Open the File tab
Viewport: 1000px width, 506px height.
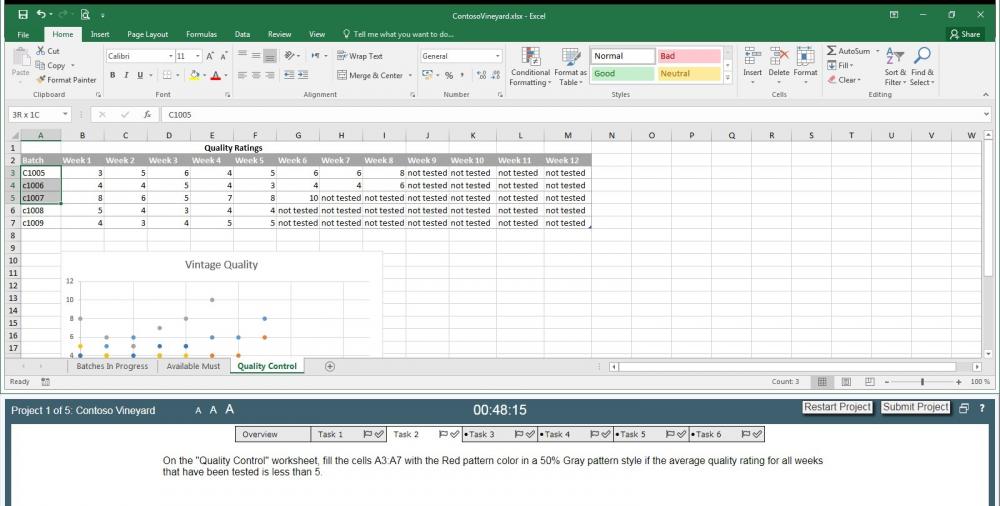point(23,34)
